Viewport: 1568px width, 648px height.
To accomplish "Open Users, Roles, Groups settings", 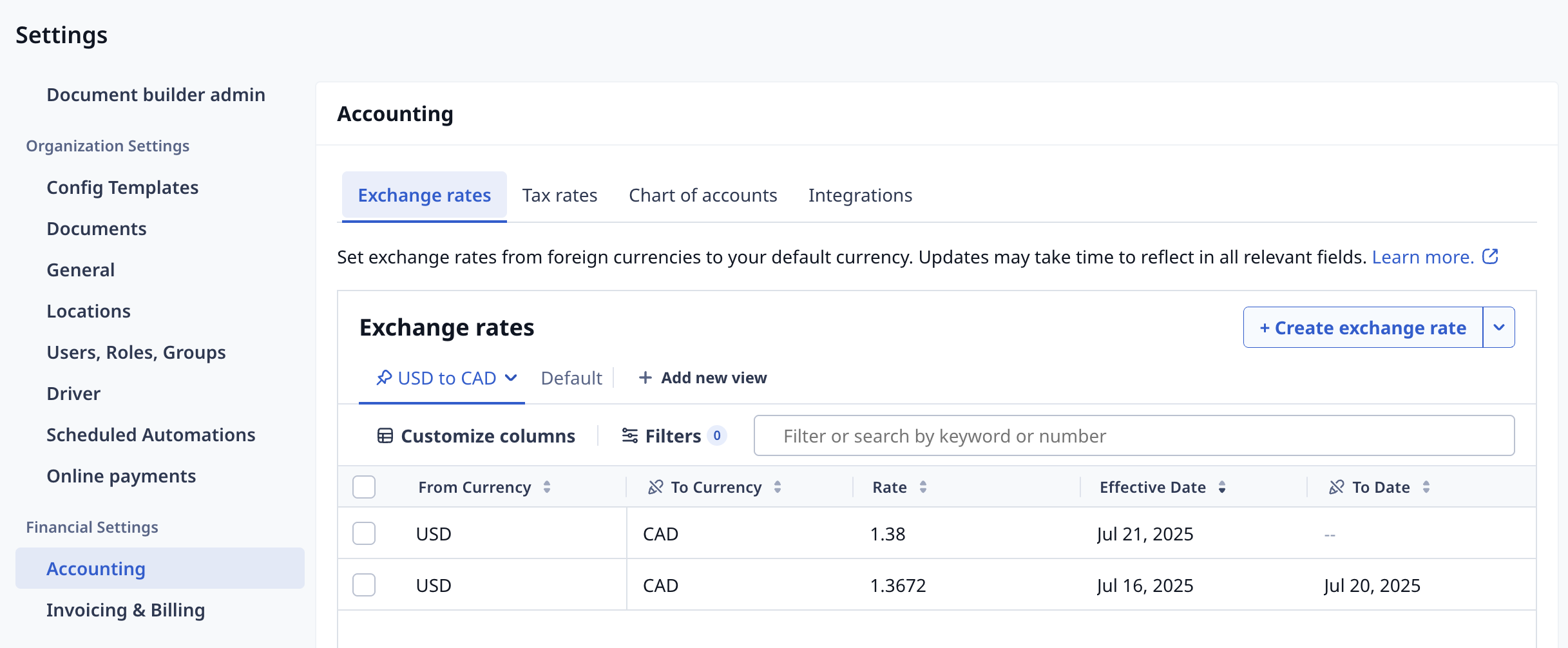I will [x=136, y=352].
